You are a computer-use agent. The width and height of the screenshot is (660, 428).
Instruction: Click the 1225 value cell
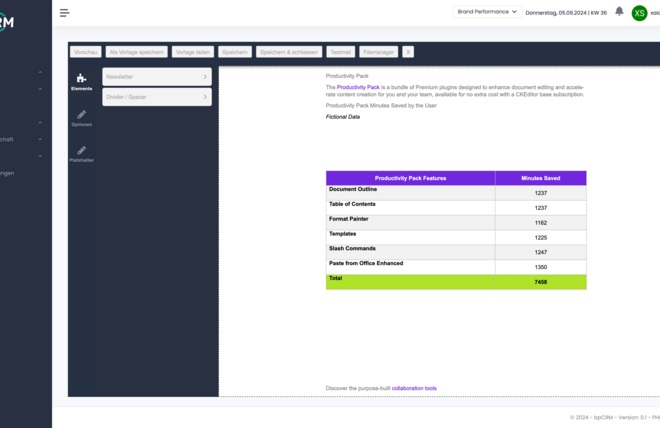540,237
